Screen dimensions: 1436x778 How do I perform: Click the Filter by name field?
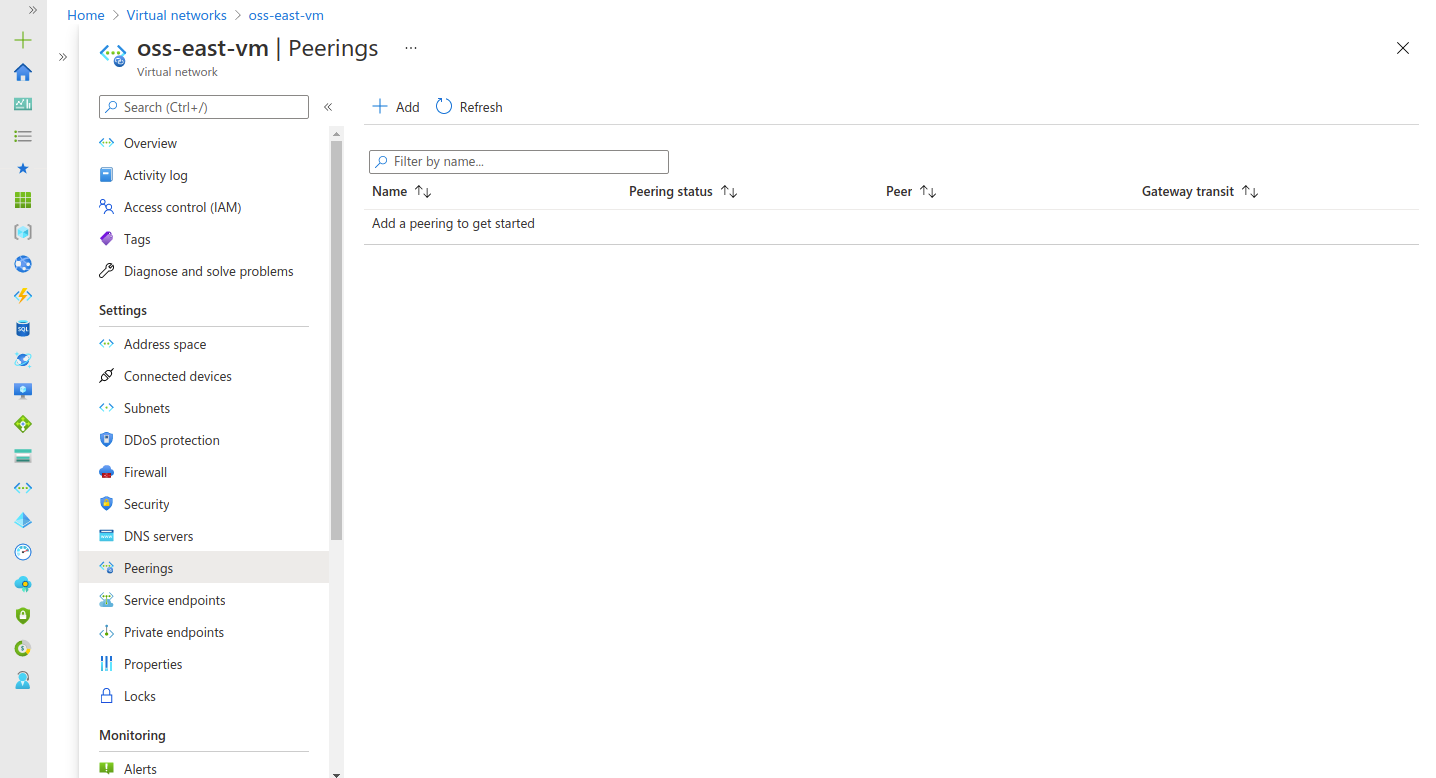point(519,162)
